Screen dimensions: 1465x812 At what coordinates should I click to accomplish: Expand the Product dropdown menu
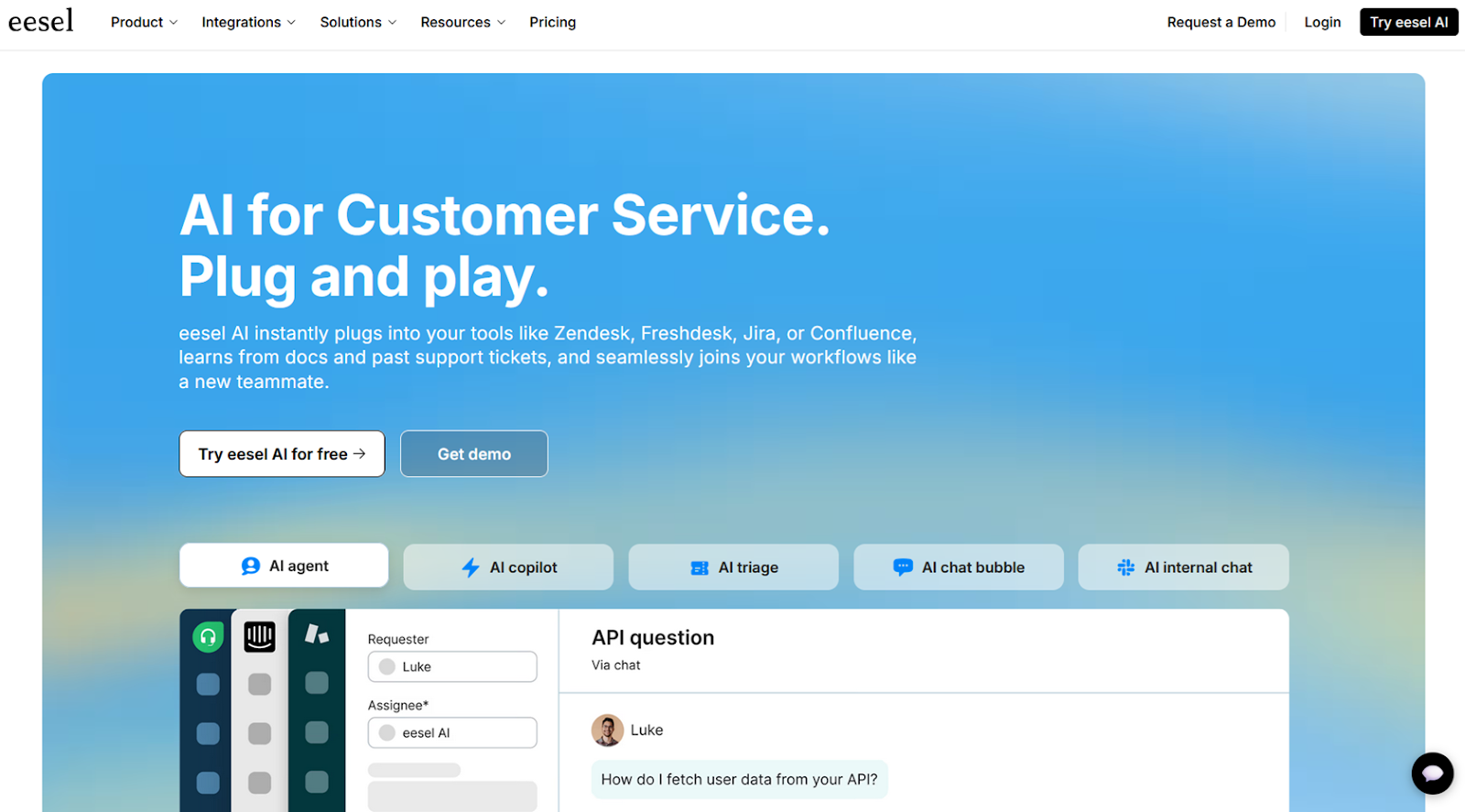pos(144,22)
